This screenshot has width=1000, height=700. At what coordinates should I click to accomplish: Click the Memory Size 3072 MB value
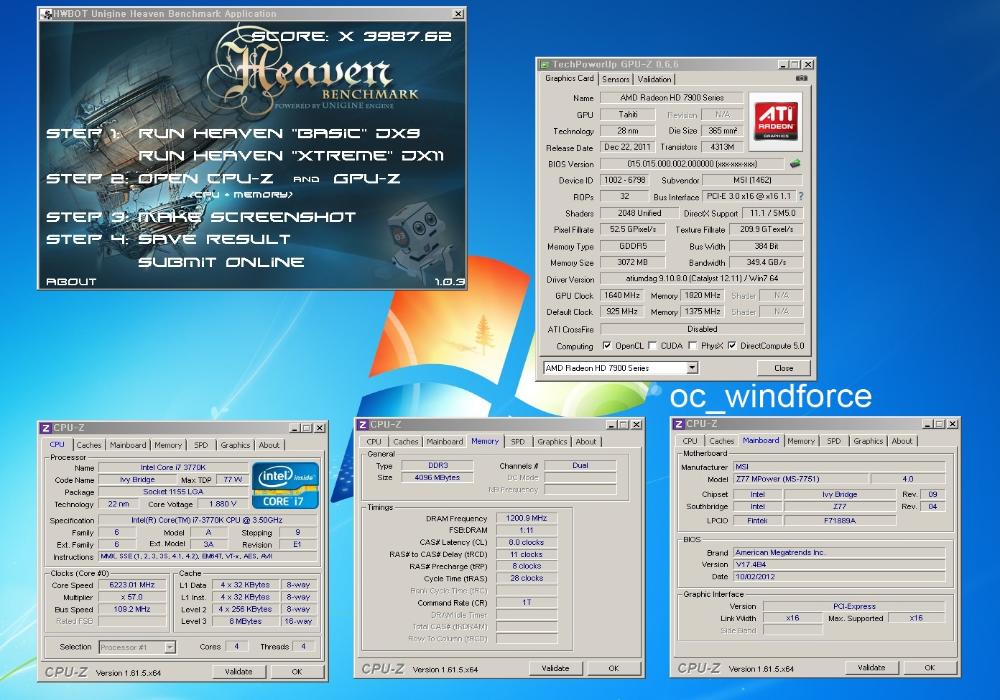pos(633,262)
